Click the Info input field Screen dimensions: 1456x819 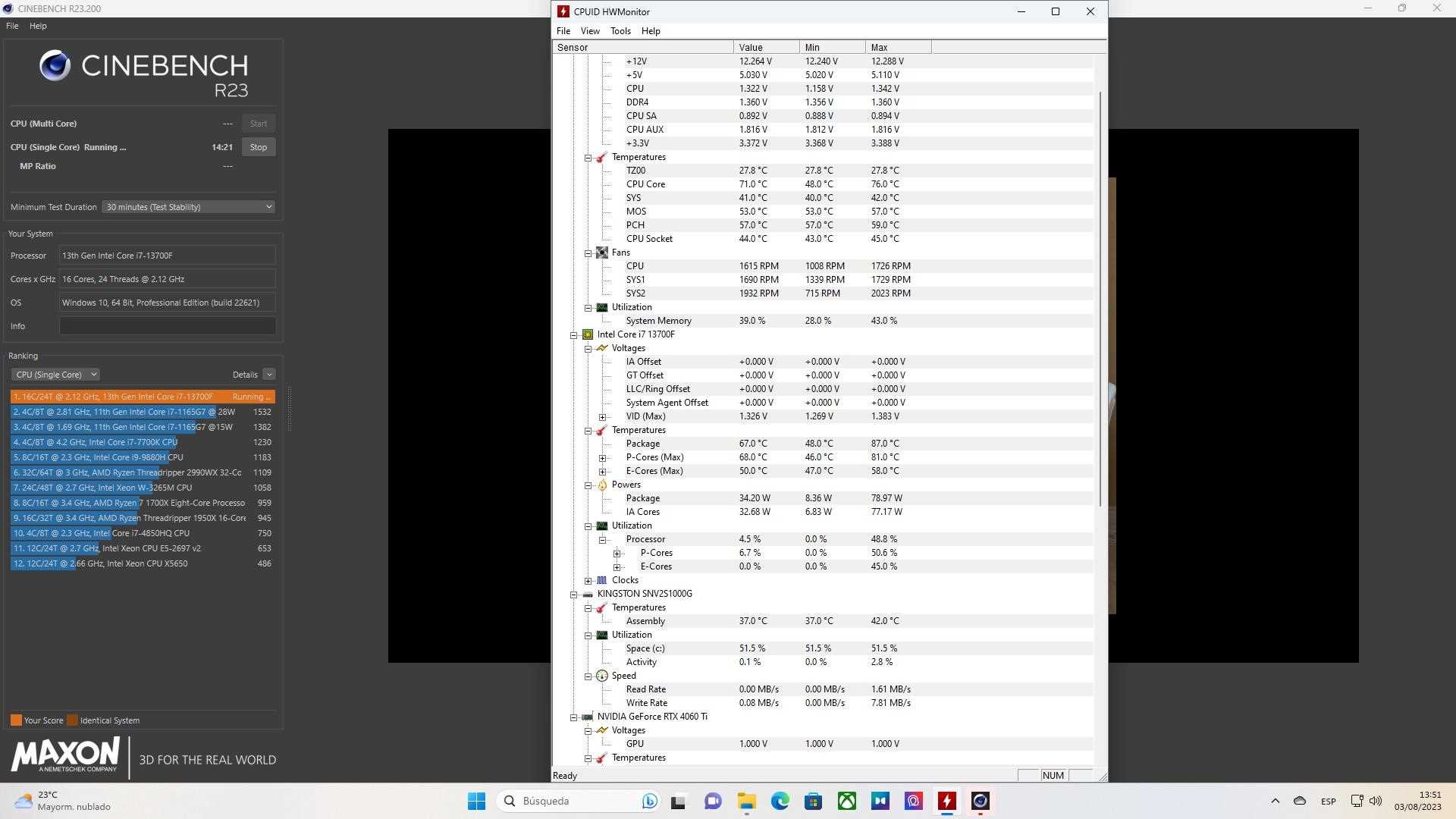click(168, 326)
